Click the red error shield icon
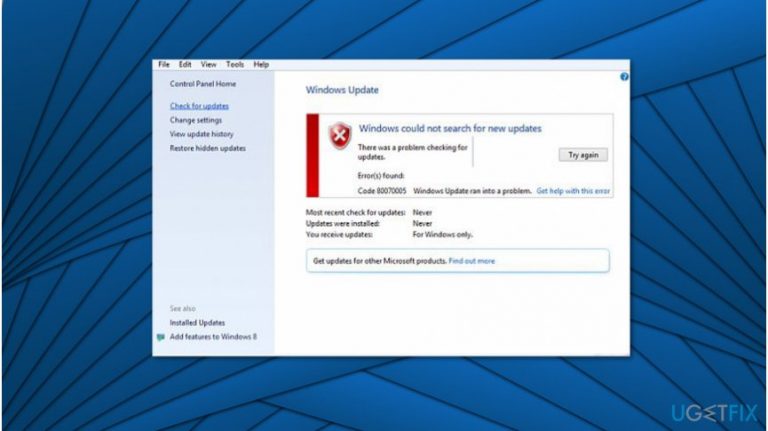 tap(340, 136)
